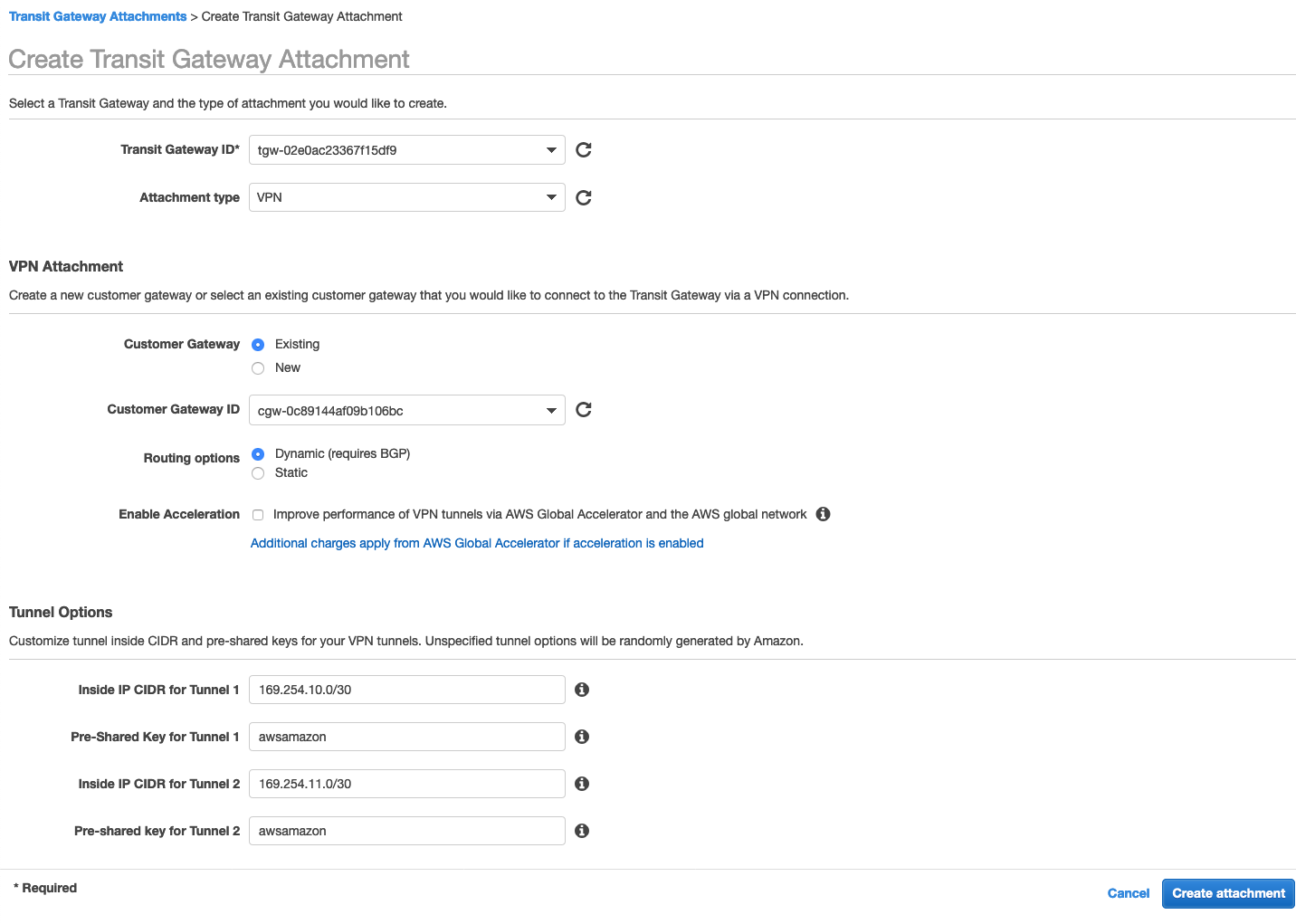This screenshot has width=1296, height=924.
Task: Open the Global Accelerator additional charges link
Action: tap(477, 543)
